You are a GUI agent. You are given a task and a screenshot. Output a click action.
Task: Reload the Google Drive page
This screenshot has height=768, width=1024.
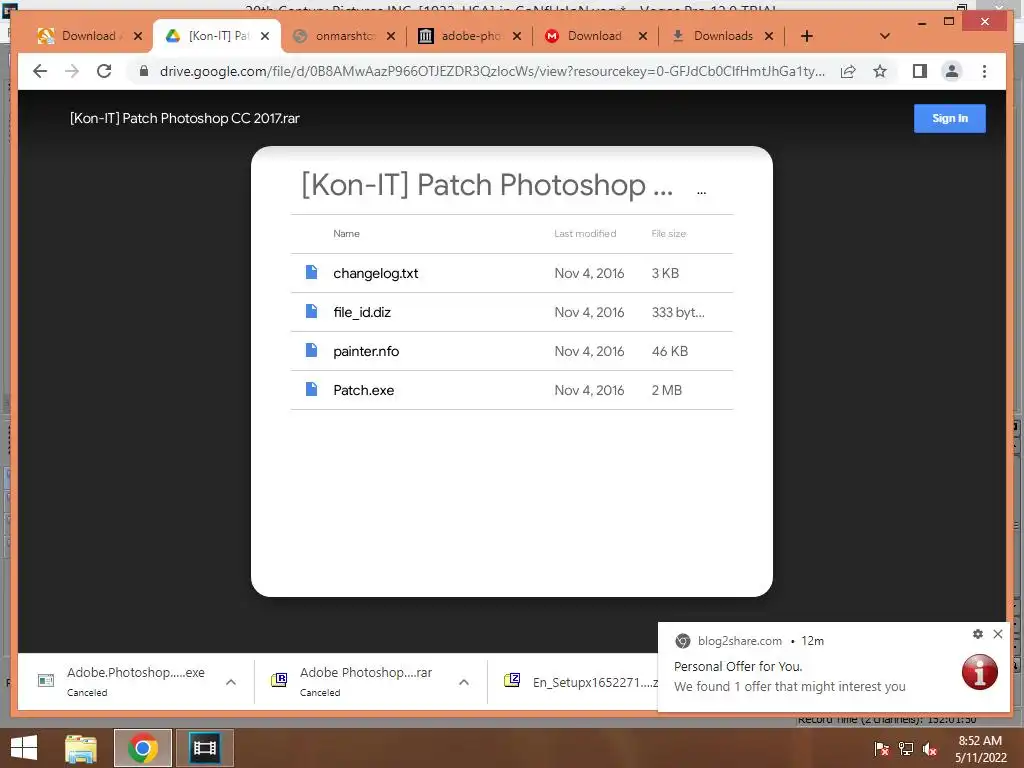(104, 71)
